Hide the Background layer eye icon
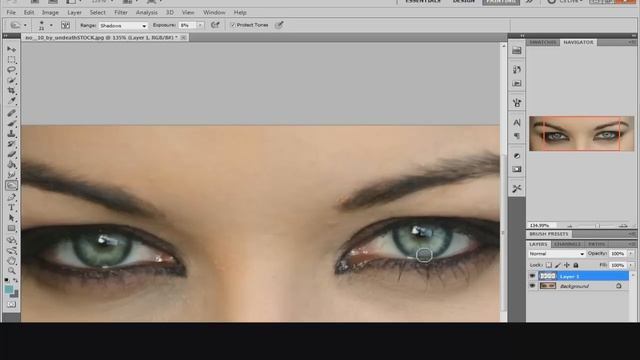Screen dimensions: 640x360 point(532,286)
